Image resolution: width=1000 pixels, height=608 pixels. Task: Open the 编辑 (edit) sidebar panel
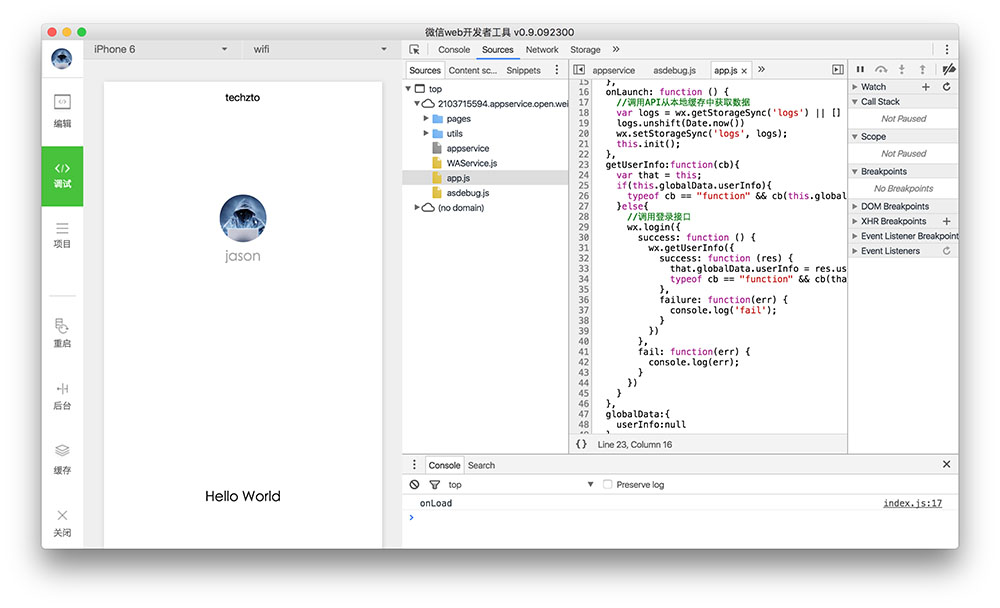click(x=62, y=111)
